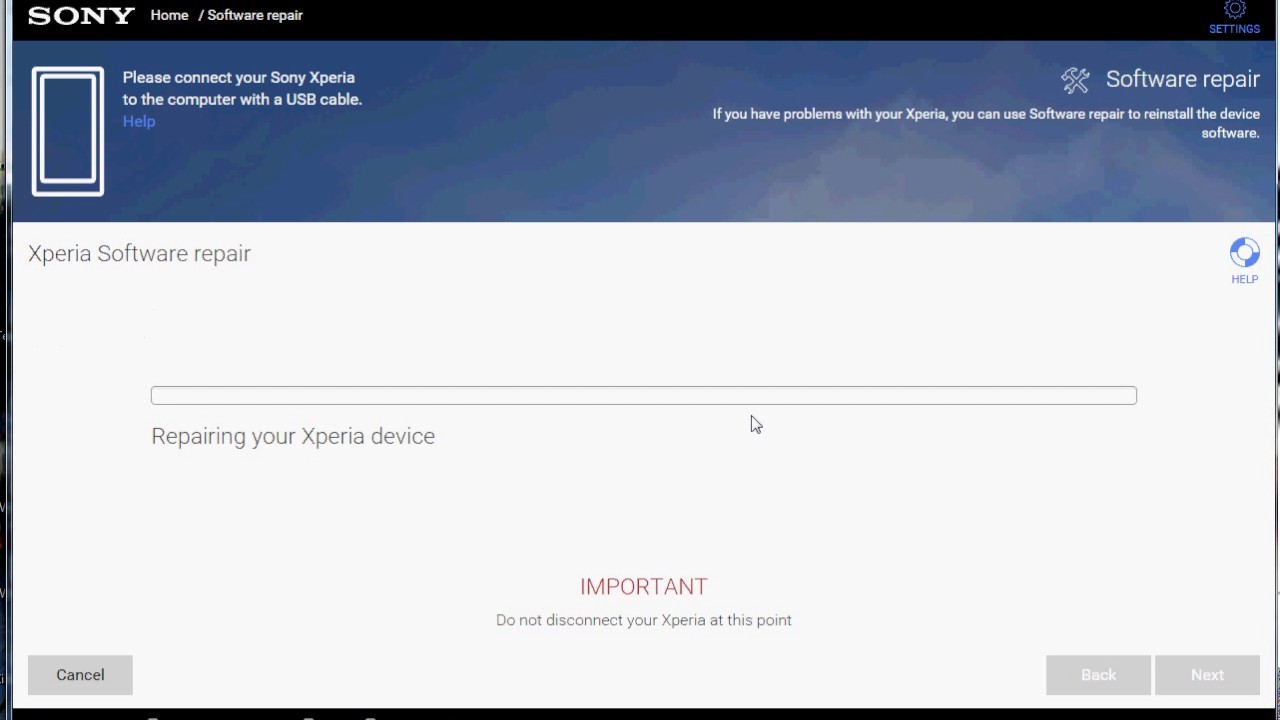The width and height of the screenshot is (1280, 720).
Task: Click 'Please connect your Sony Xperia' instruction
Action: coord(242,88)
